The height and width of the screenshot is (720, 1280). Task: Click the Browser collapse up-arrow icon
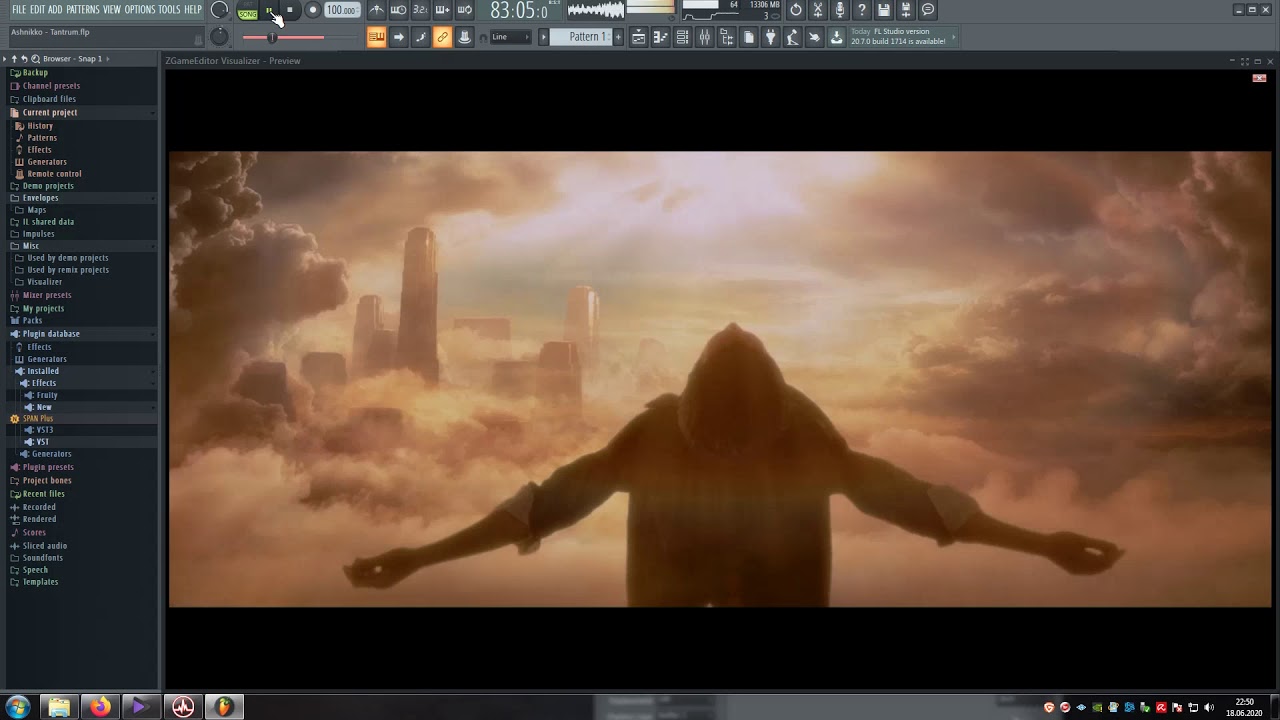pos(14,59)
